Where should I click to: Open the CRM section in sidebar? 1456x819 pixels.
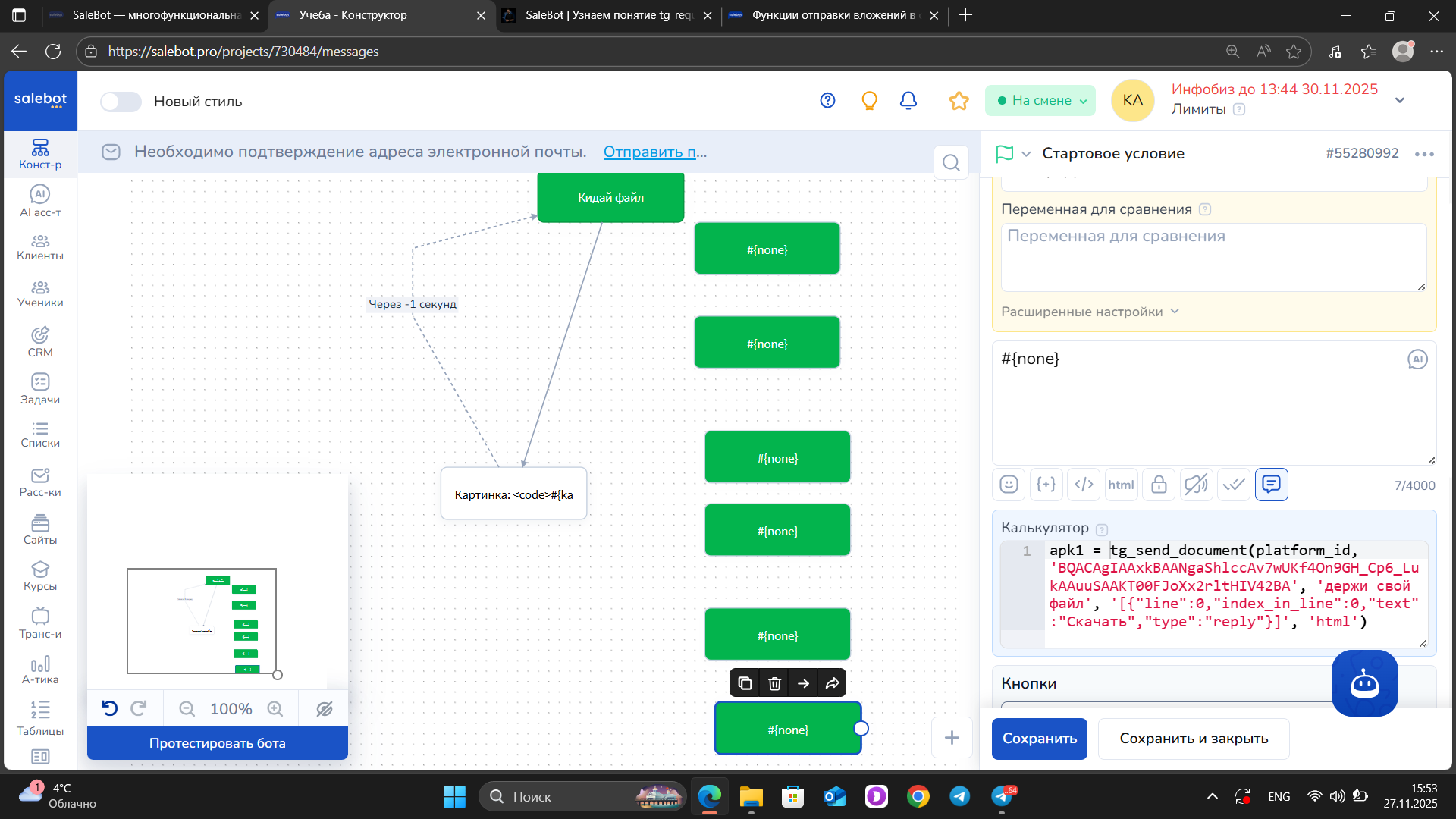[40, 342]
